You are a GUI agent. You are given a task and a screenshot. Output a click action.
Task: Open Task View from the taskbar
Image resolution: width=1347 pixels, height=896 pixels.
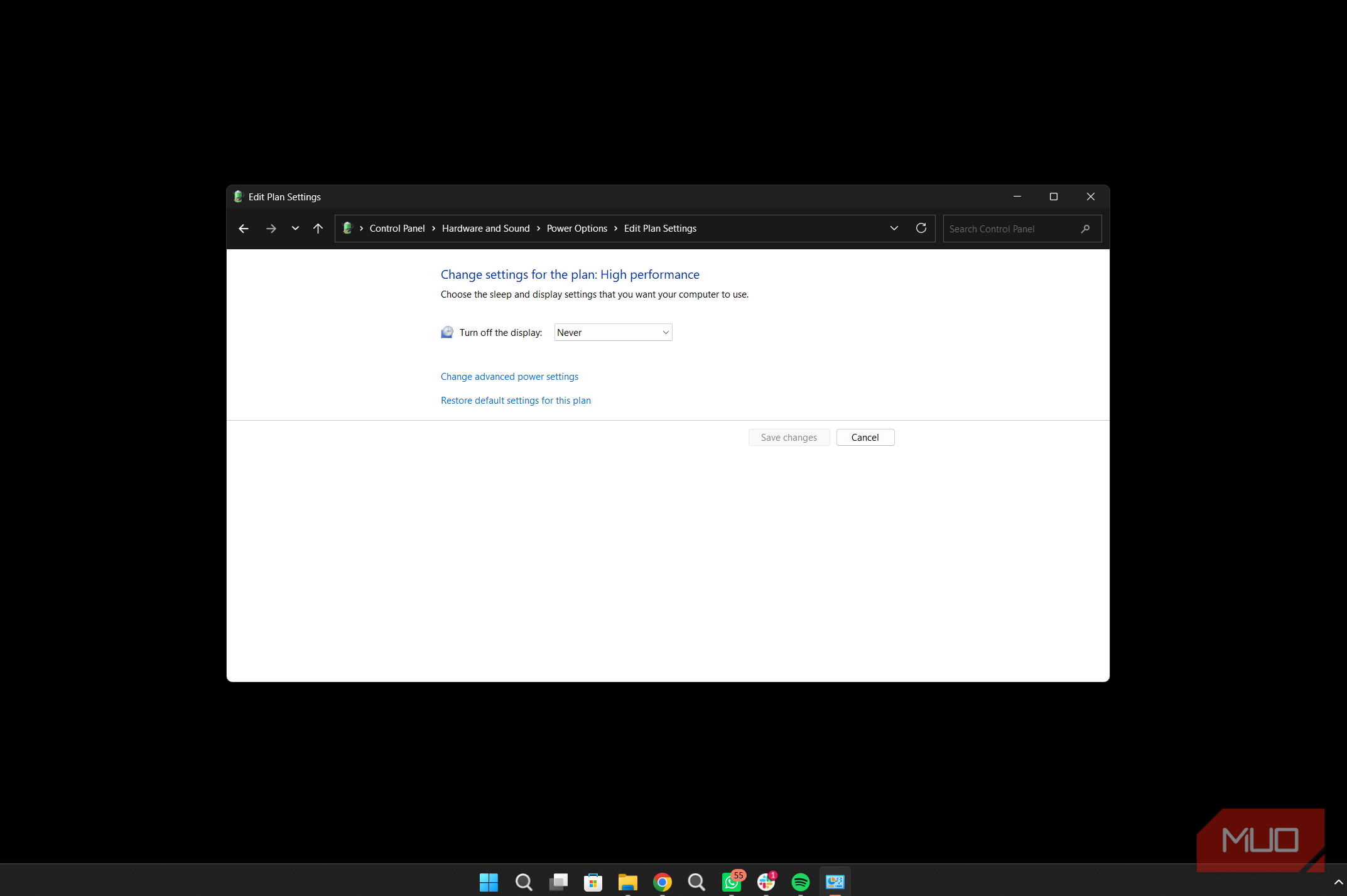[x=558, y=882]
